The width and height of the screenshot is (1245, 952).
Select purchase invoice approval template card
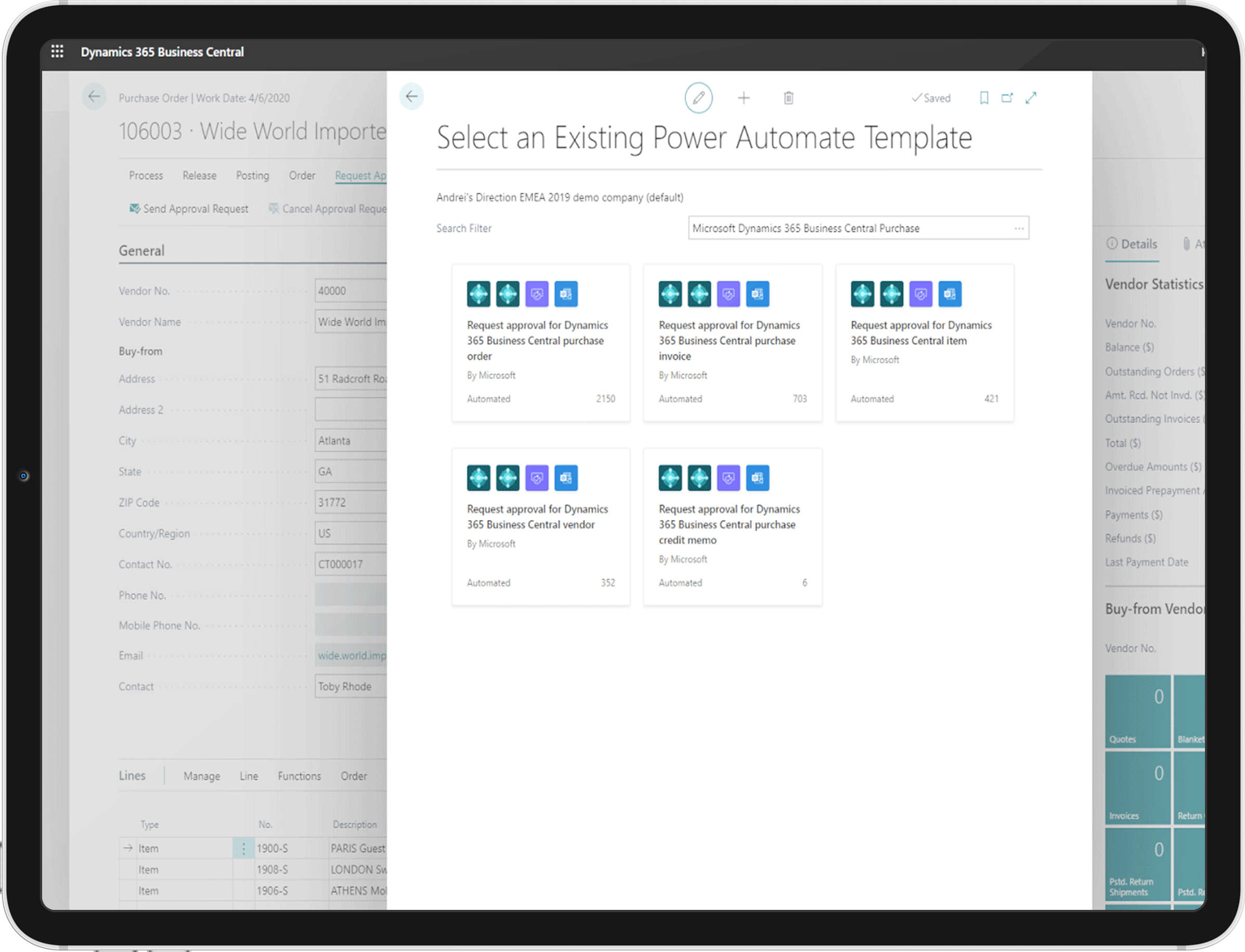[733, 343]
